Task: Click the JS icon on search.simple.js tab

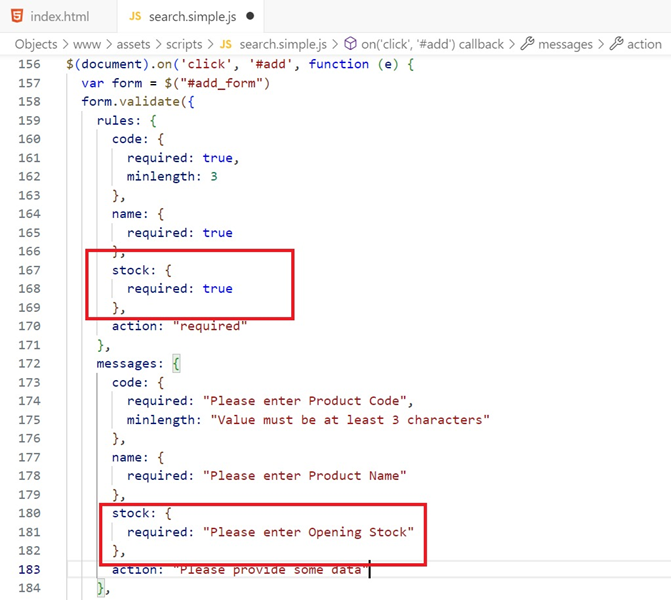Action: pyautogui.click(x=131, y=17)
